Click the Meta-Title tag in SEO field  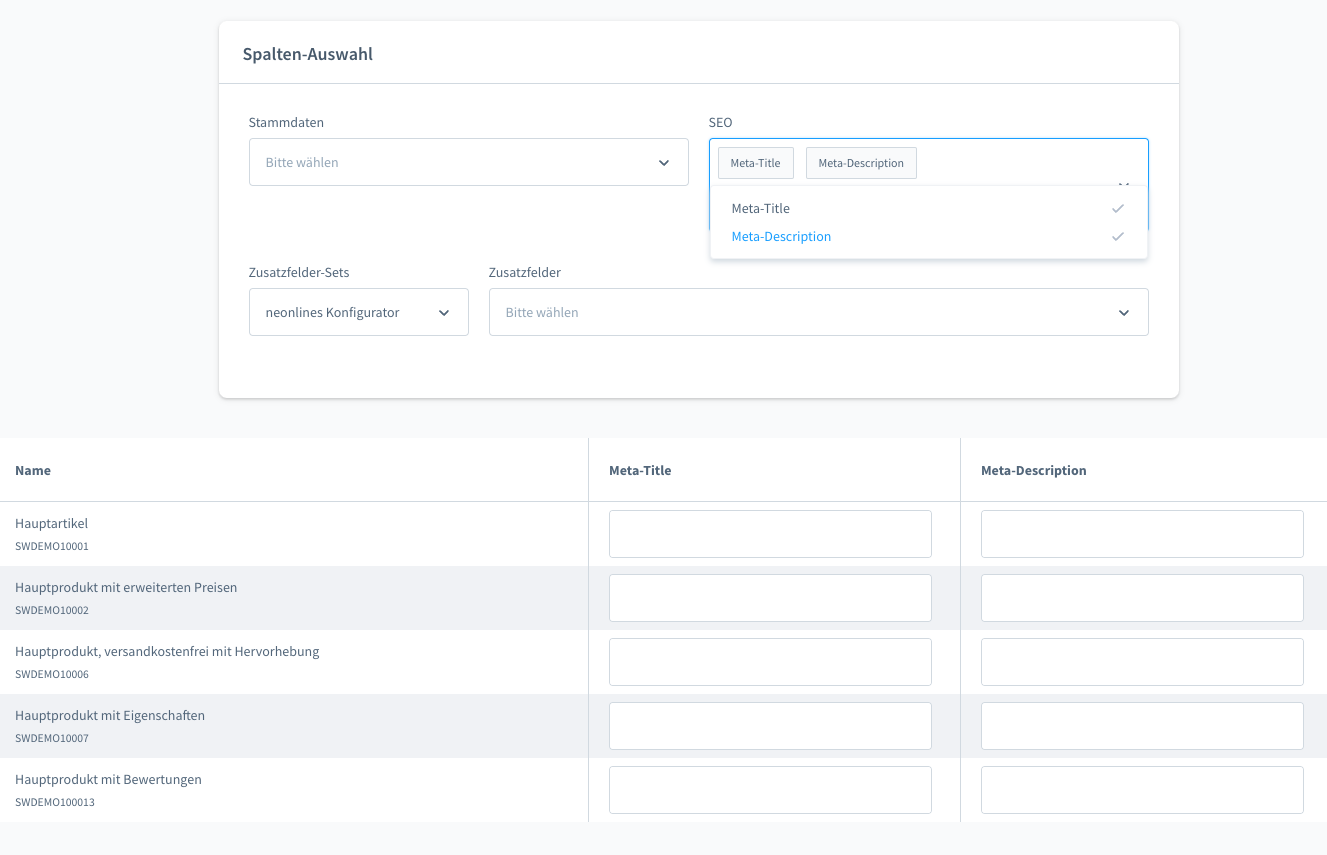(756, 163)
